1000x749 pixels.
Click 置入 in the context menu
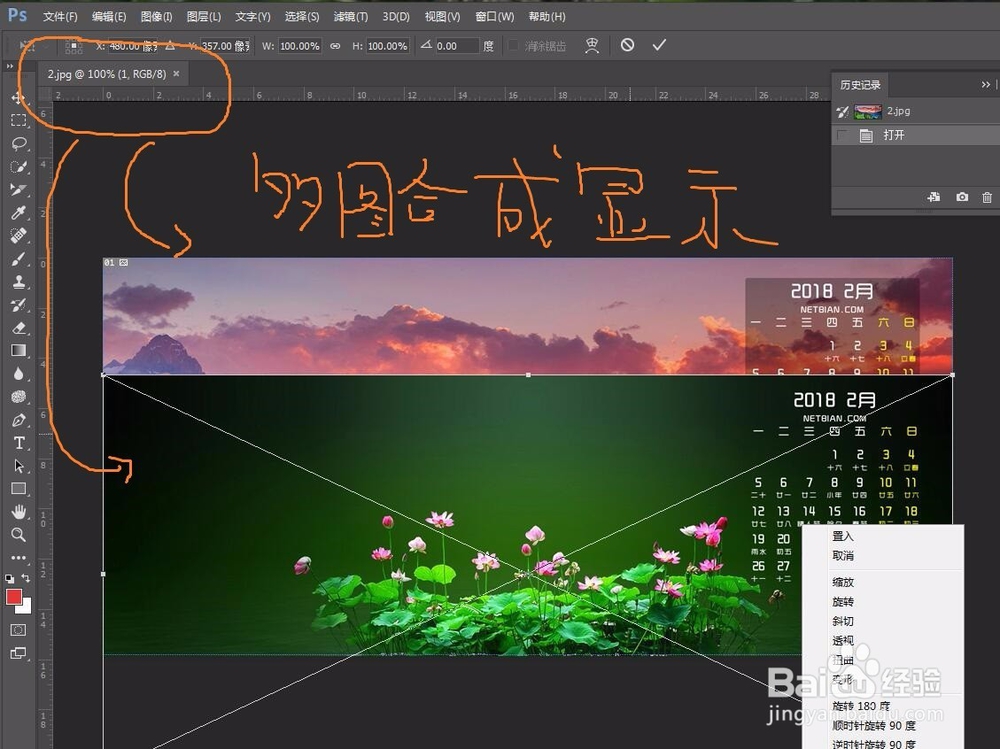pos(841,536)
